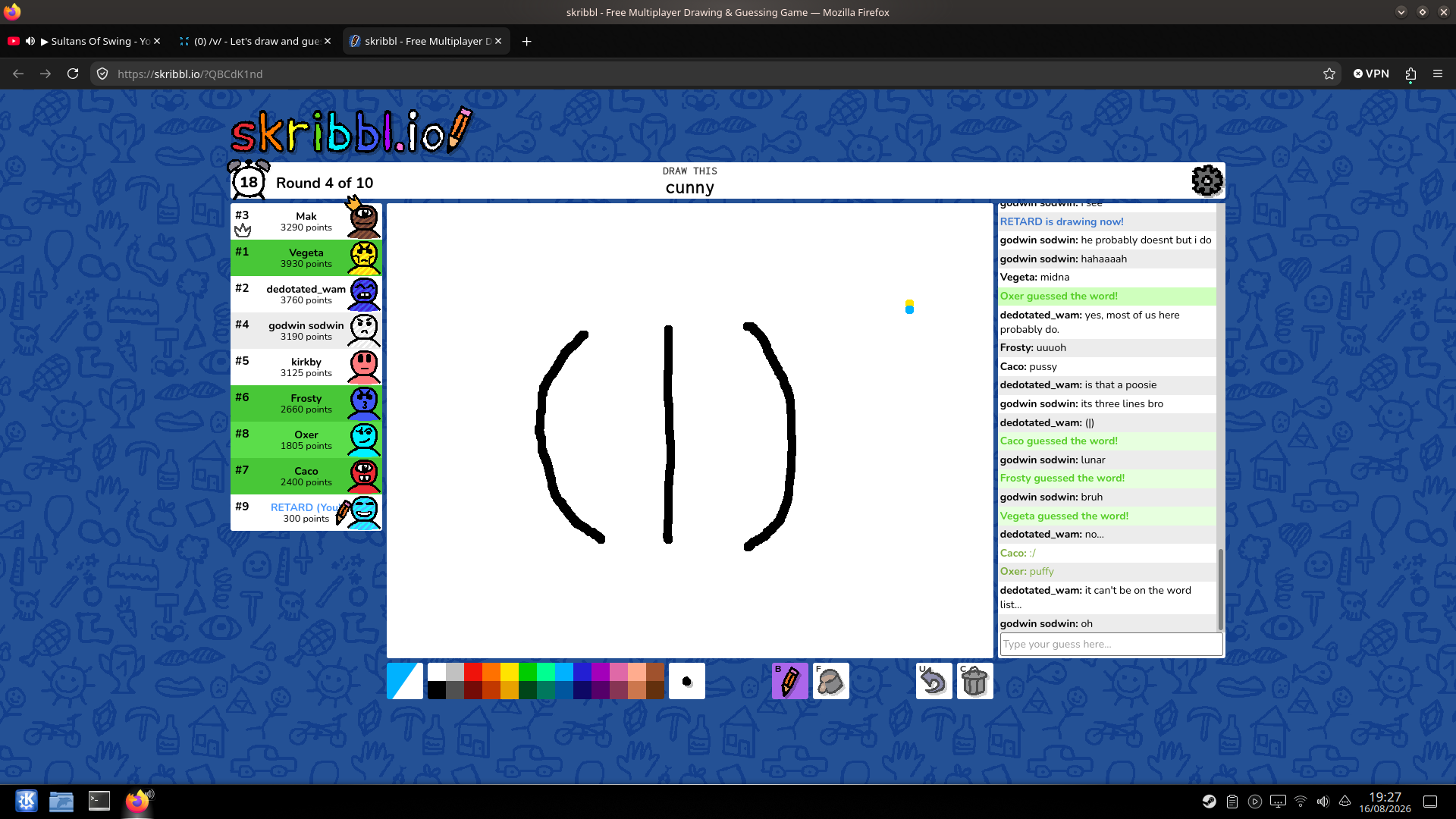Viewport: 1456px width, 819px height.
Task: Go back to the previous page
Action: [x=18, y=74]
